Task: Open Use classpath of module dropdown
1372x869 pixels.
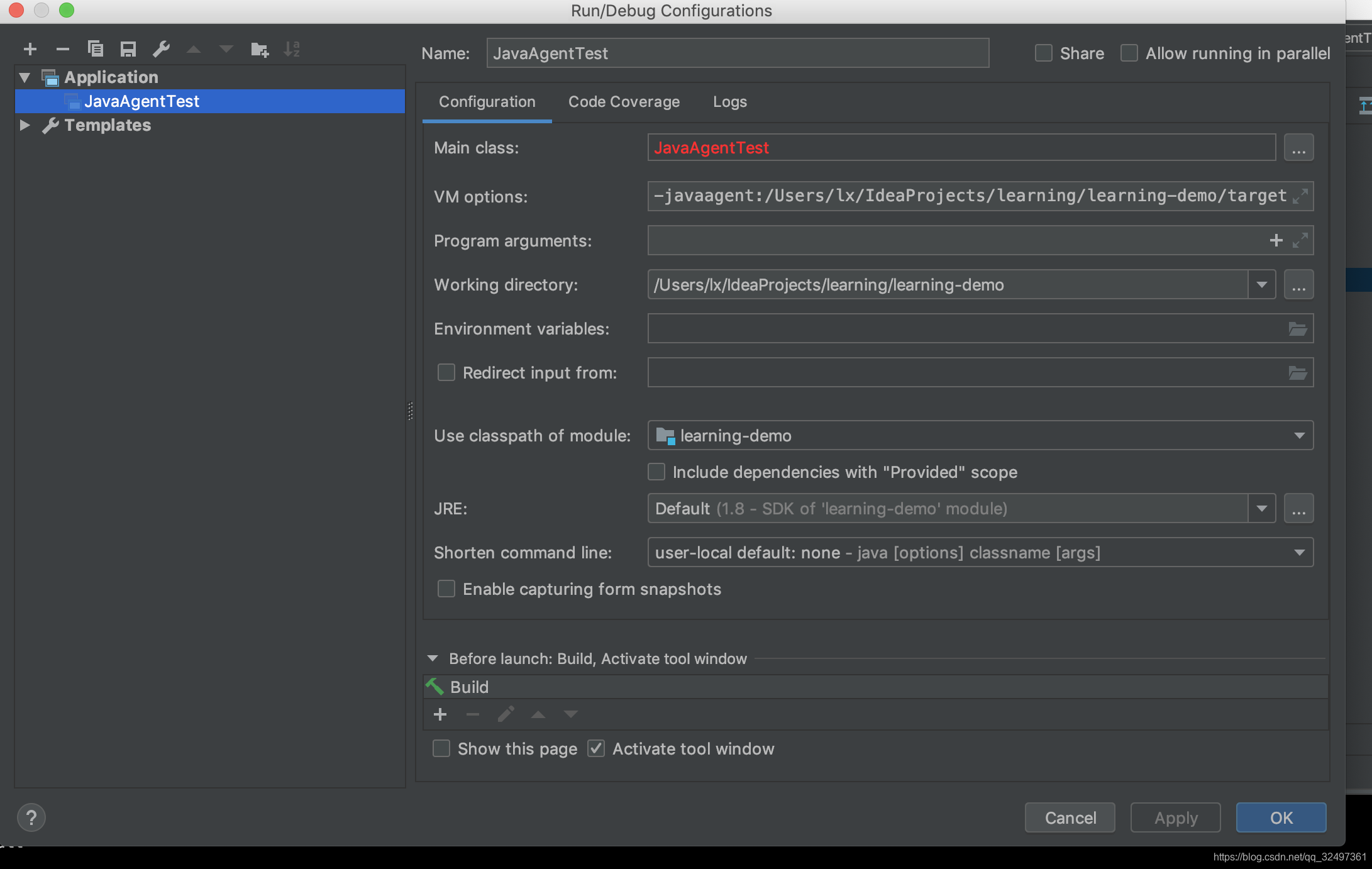Action: tap(1299, 436)
